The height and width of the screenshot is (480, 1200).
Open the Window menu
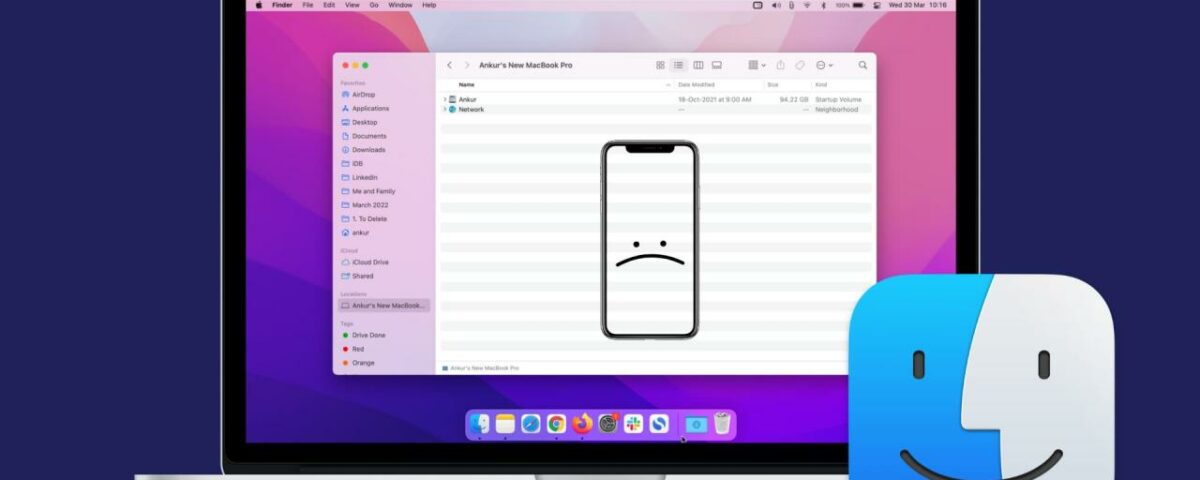(x=400, y=5)
